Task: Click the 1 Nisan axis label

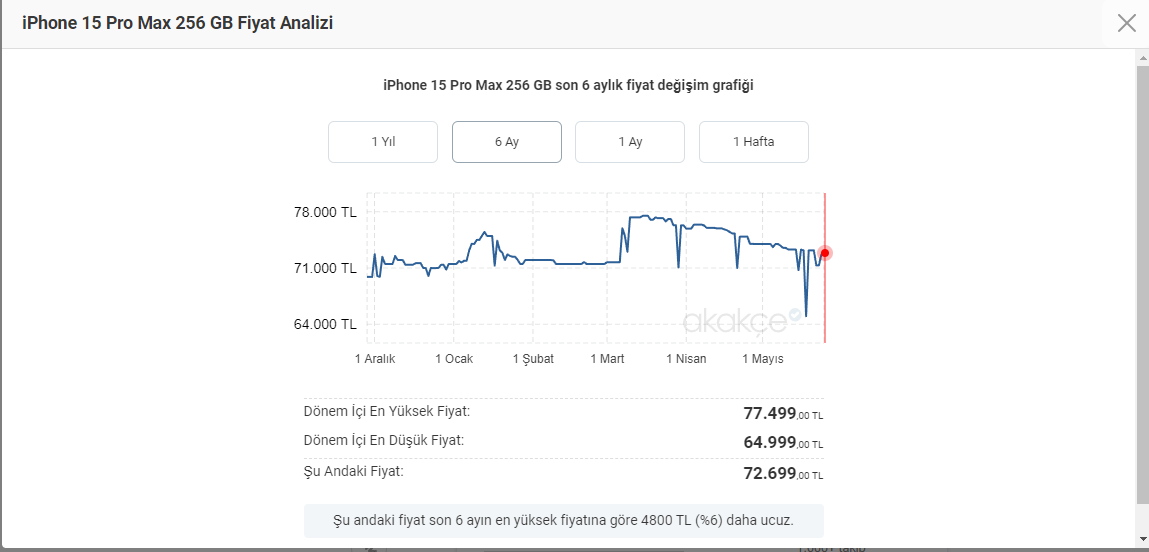Action: click(x=687, y=359)
